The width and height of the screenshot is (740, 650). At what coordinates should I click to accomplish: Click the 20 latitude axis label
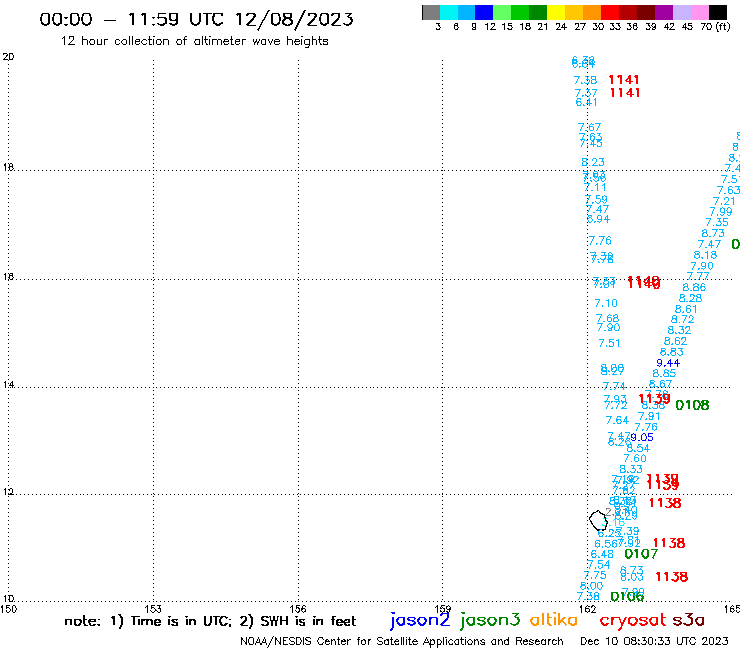8,57
